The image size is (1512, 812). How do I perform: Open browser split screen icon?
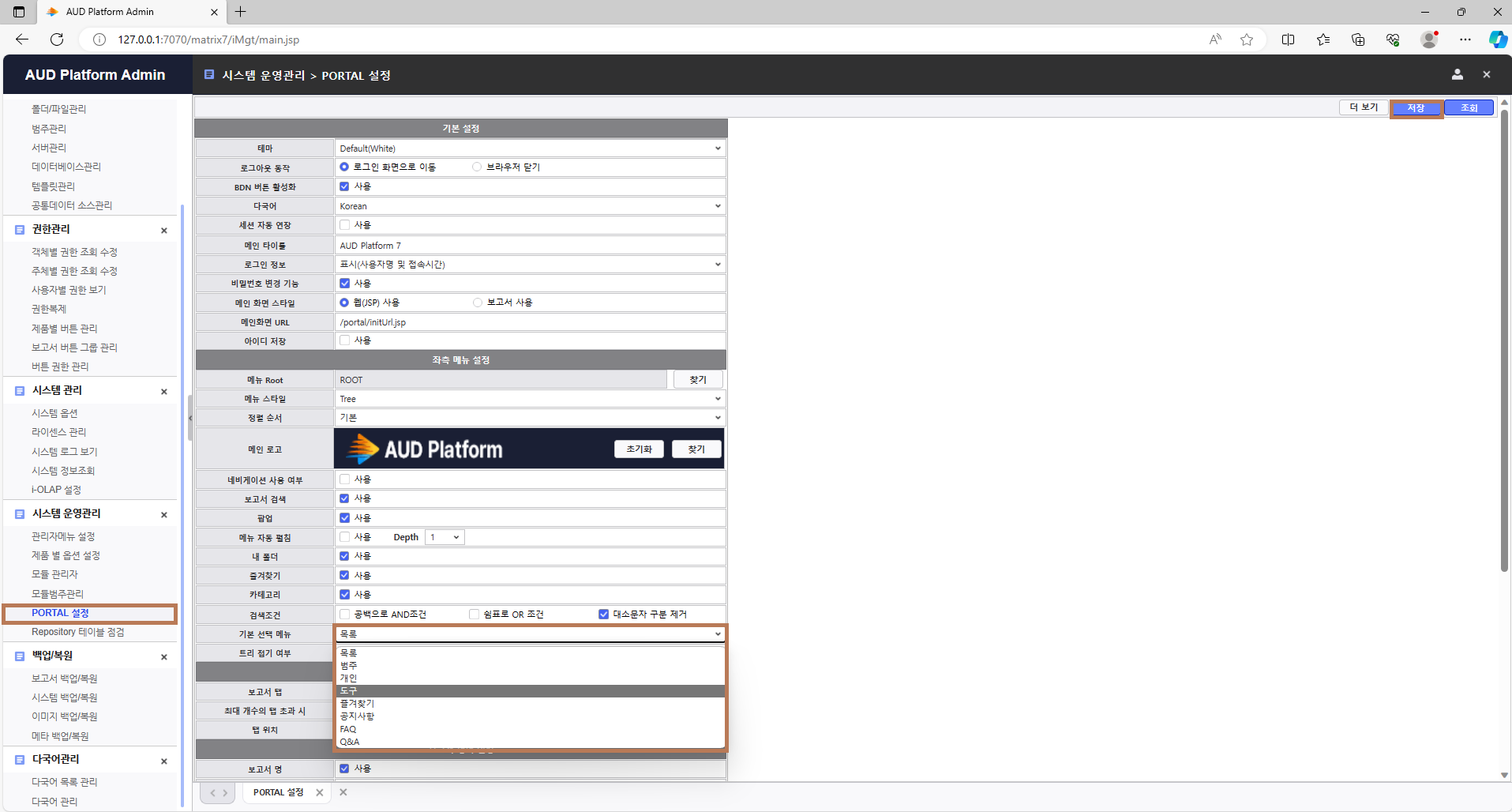pyautogui.click(x=1288, y=39)
